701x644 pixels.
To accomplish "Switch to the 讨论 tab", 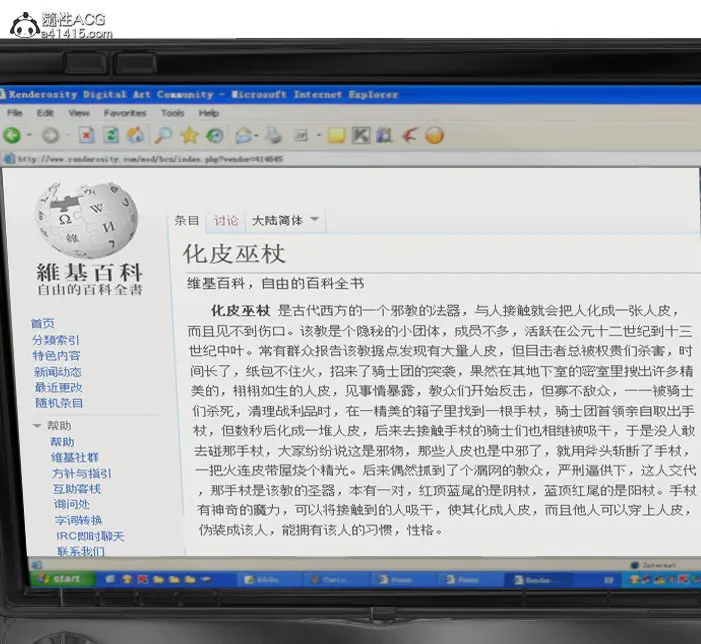I will 226,220.
